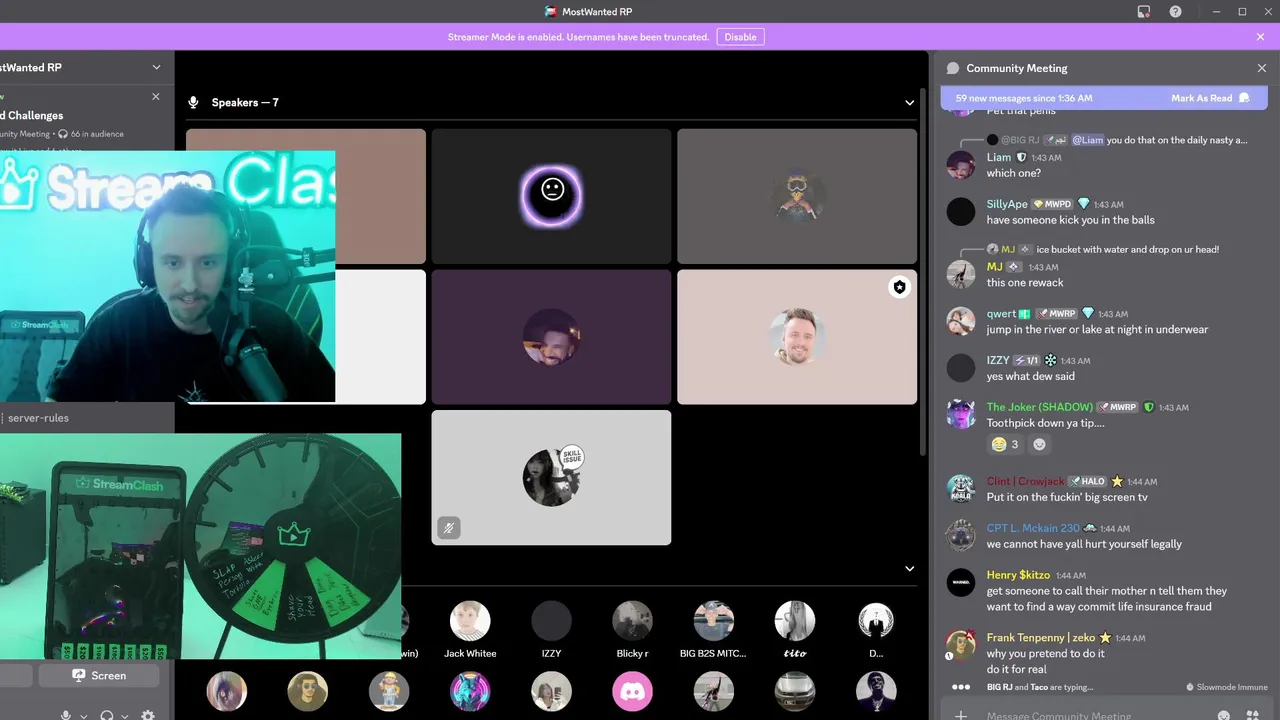Collapse the Speakers — 7 section chevron

click(909, 102)
